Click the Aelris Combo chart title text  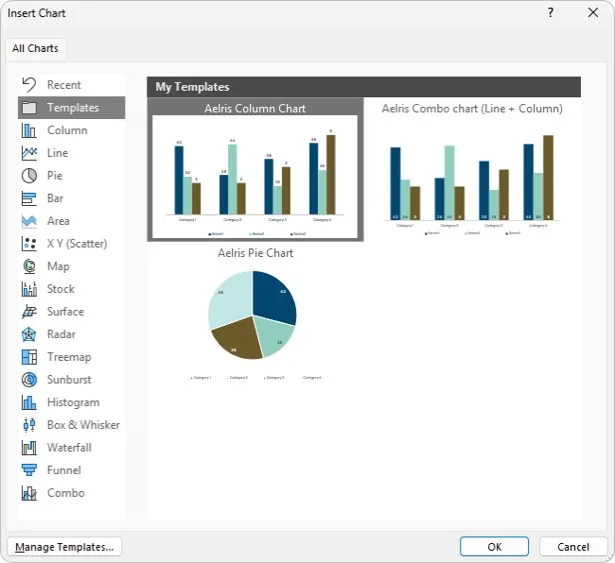coord(472,108)
